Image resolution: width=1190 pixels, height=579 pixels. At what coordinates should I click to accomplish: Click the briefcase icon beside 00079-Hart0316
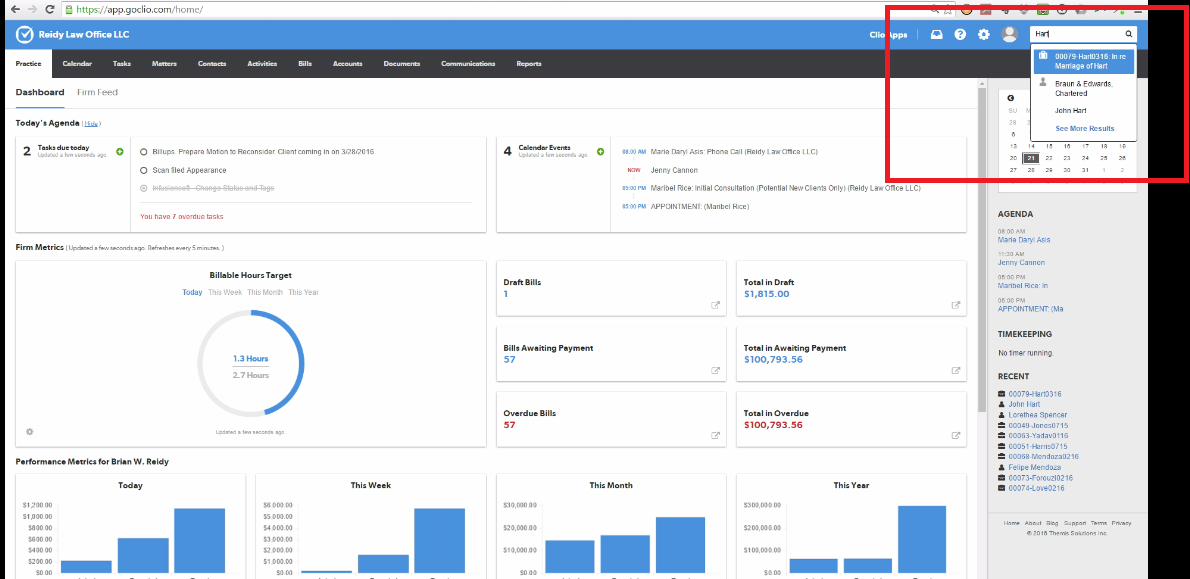1044,55
